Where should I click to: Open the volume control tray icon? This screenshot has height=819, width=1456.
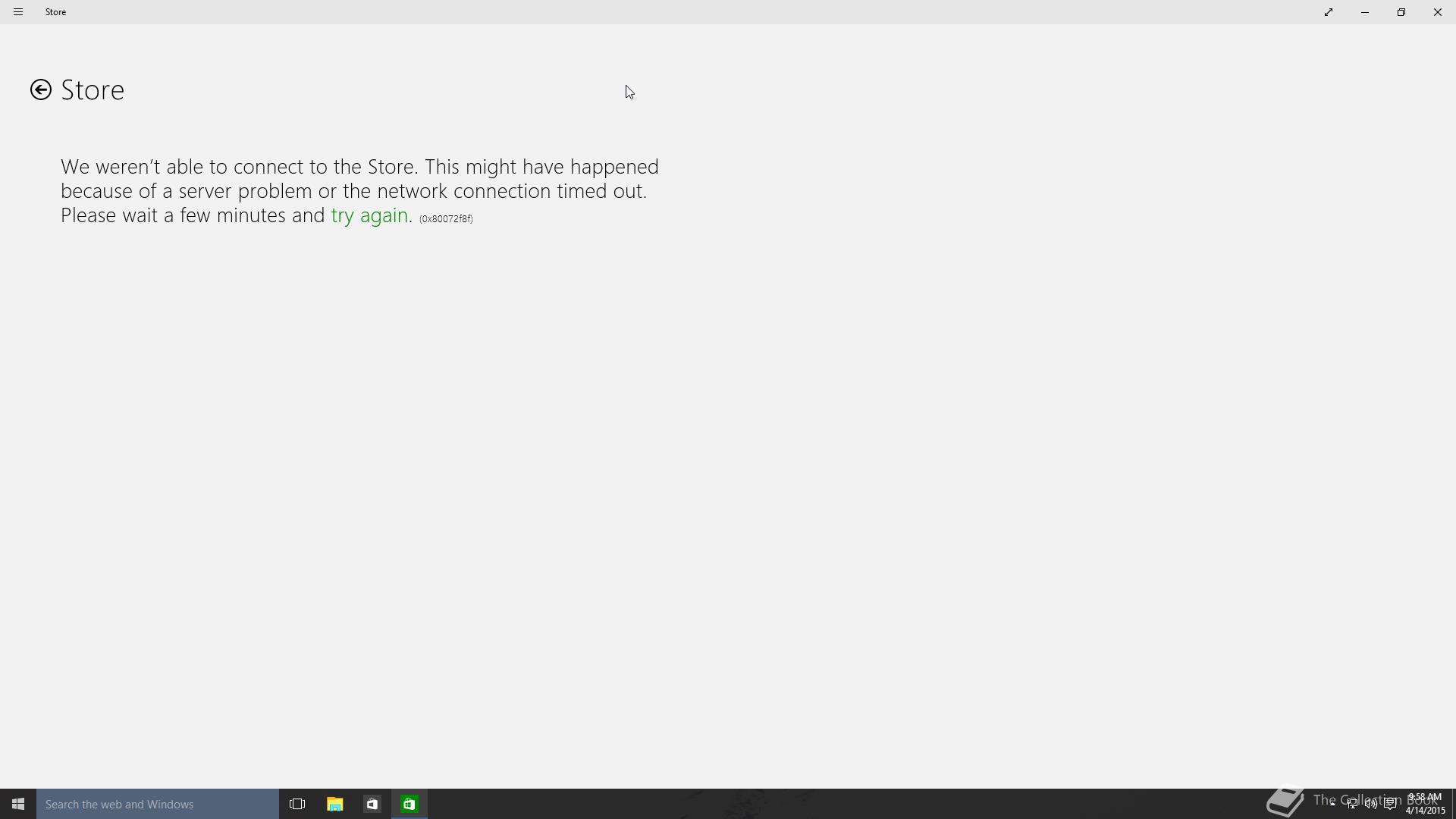click(x=1371, y=804)
